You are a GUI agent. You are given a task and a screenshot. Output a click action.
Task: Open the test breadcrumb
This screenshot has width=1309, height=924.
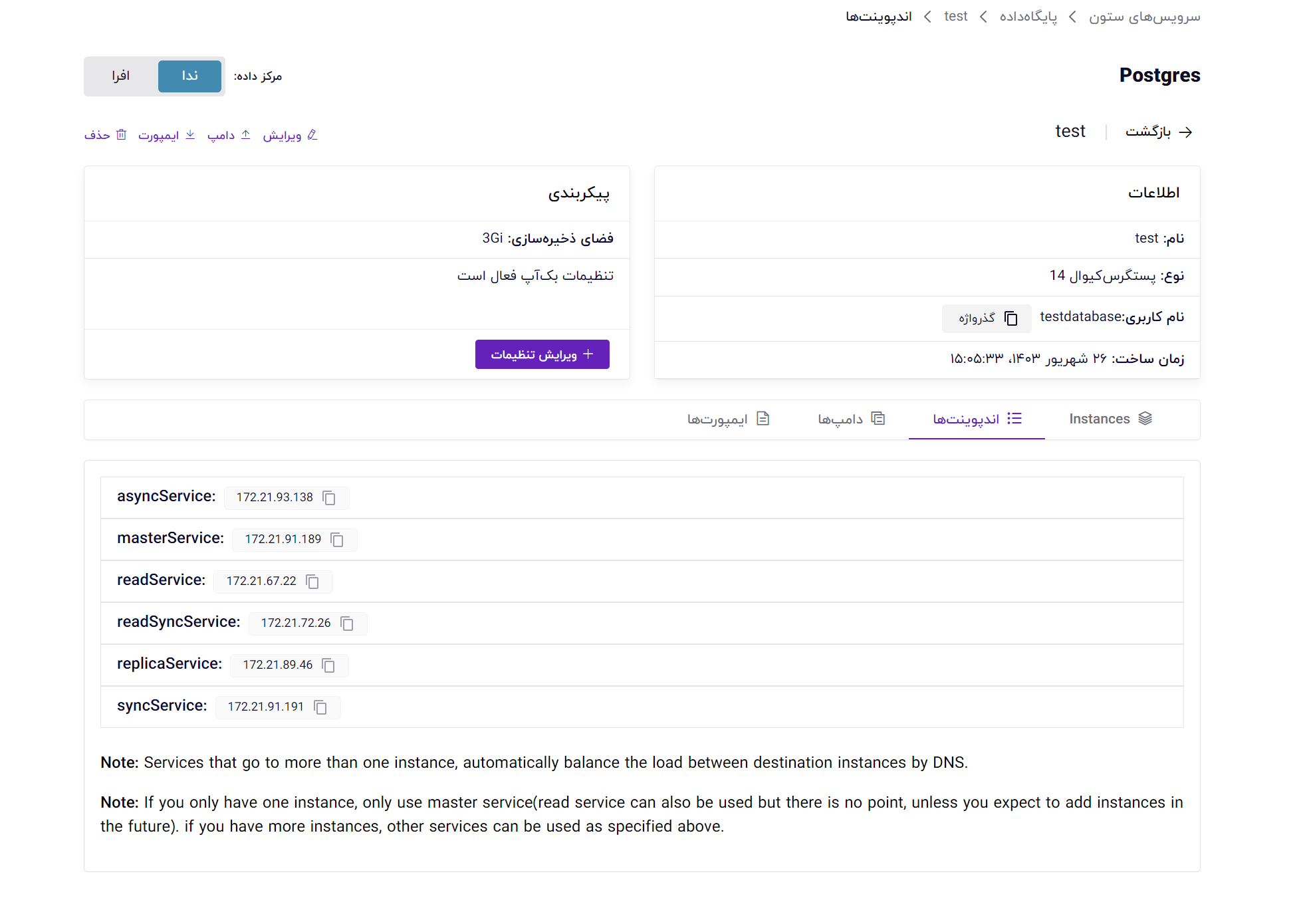click(955, 17)
